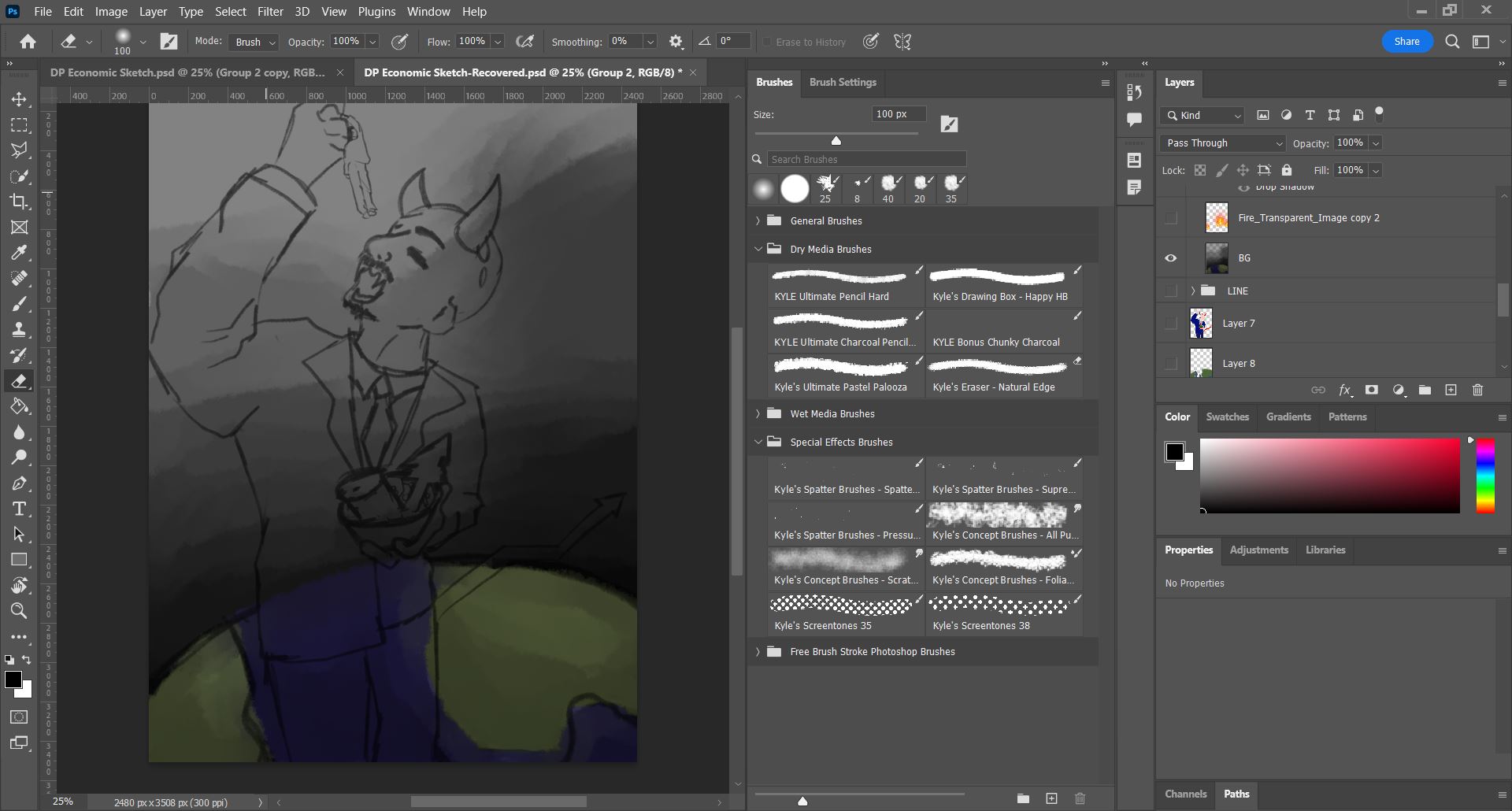Screen dimensions: 1512x811
Task: Select the Pen tool
Action: pyautogui.click(x=20, y=483)
